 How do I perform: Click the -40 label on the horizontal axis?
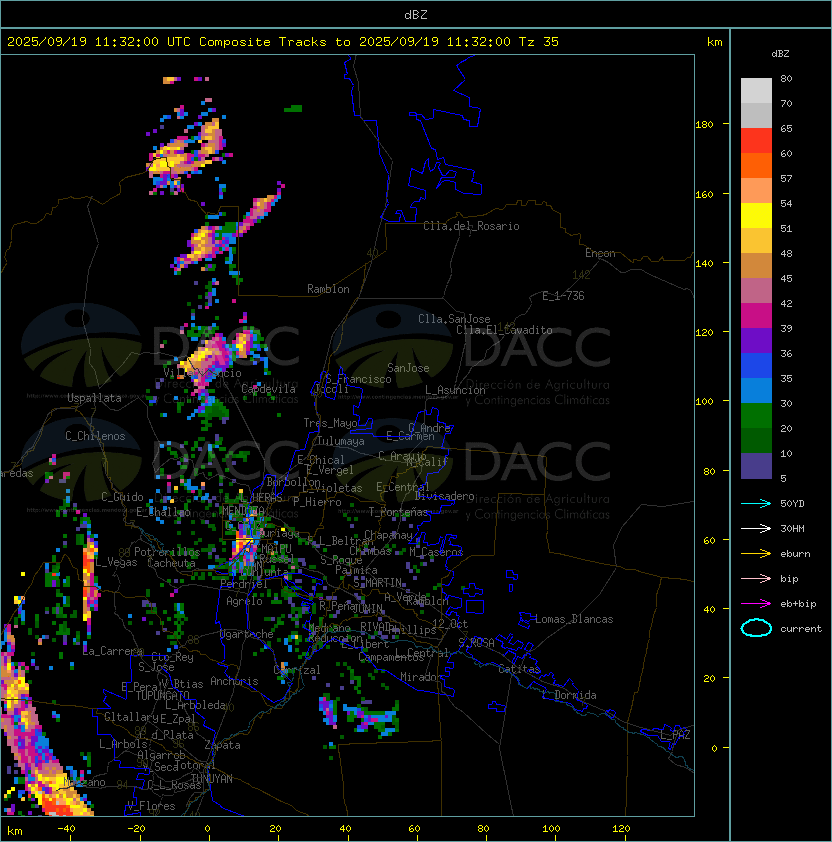click(66, 829)
